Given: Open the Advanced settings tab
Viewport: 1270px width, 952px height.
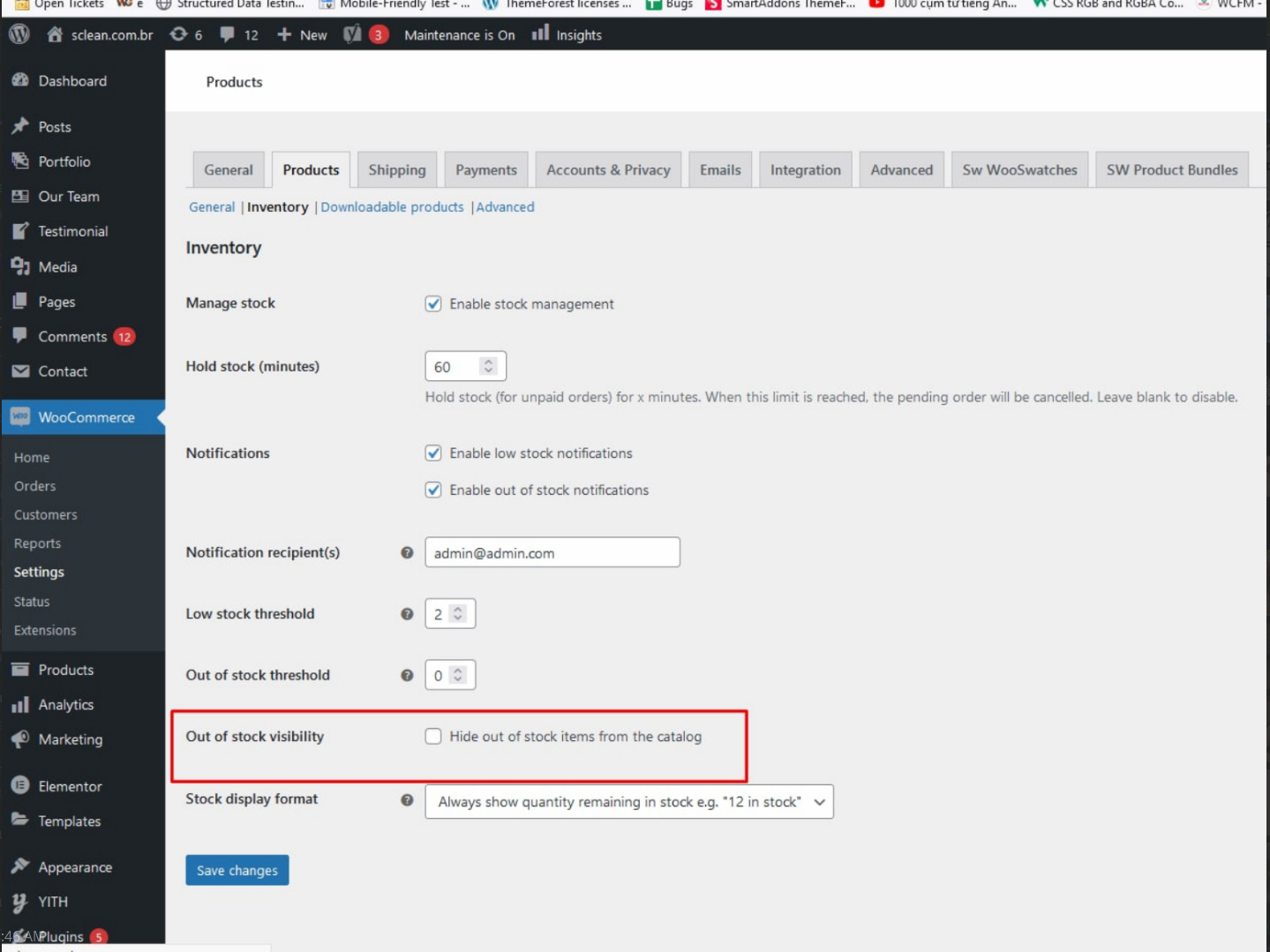Looking at the screenshot, I should click(x=901, y=169).
